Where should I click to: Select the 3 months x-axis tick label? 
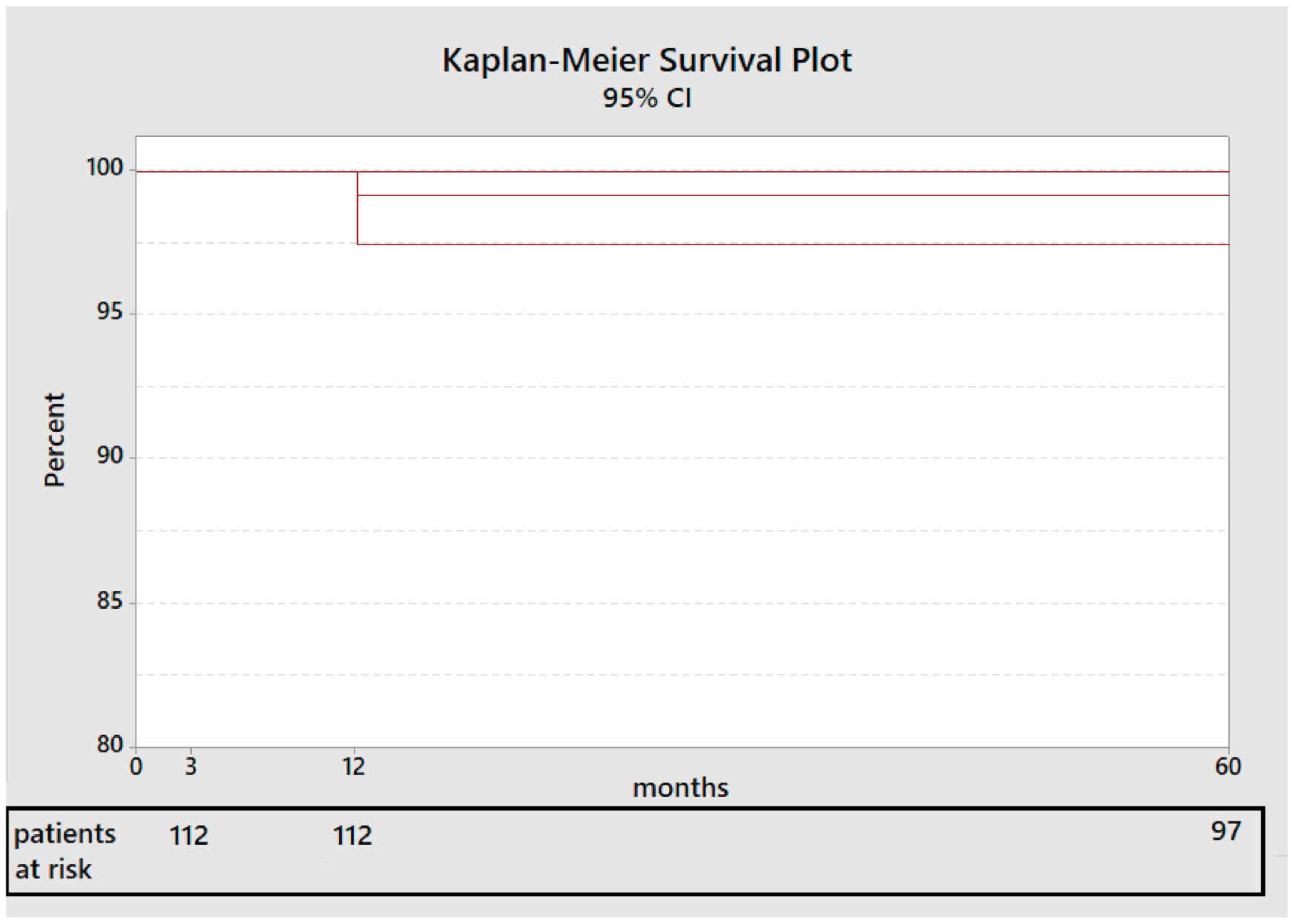(190, 767)
